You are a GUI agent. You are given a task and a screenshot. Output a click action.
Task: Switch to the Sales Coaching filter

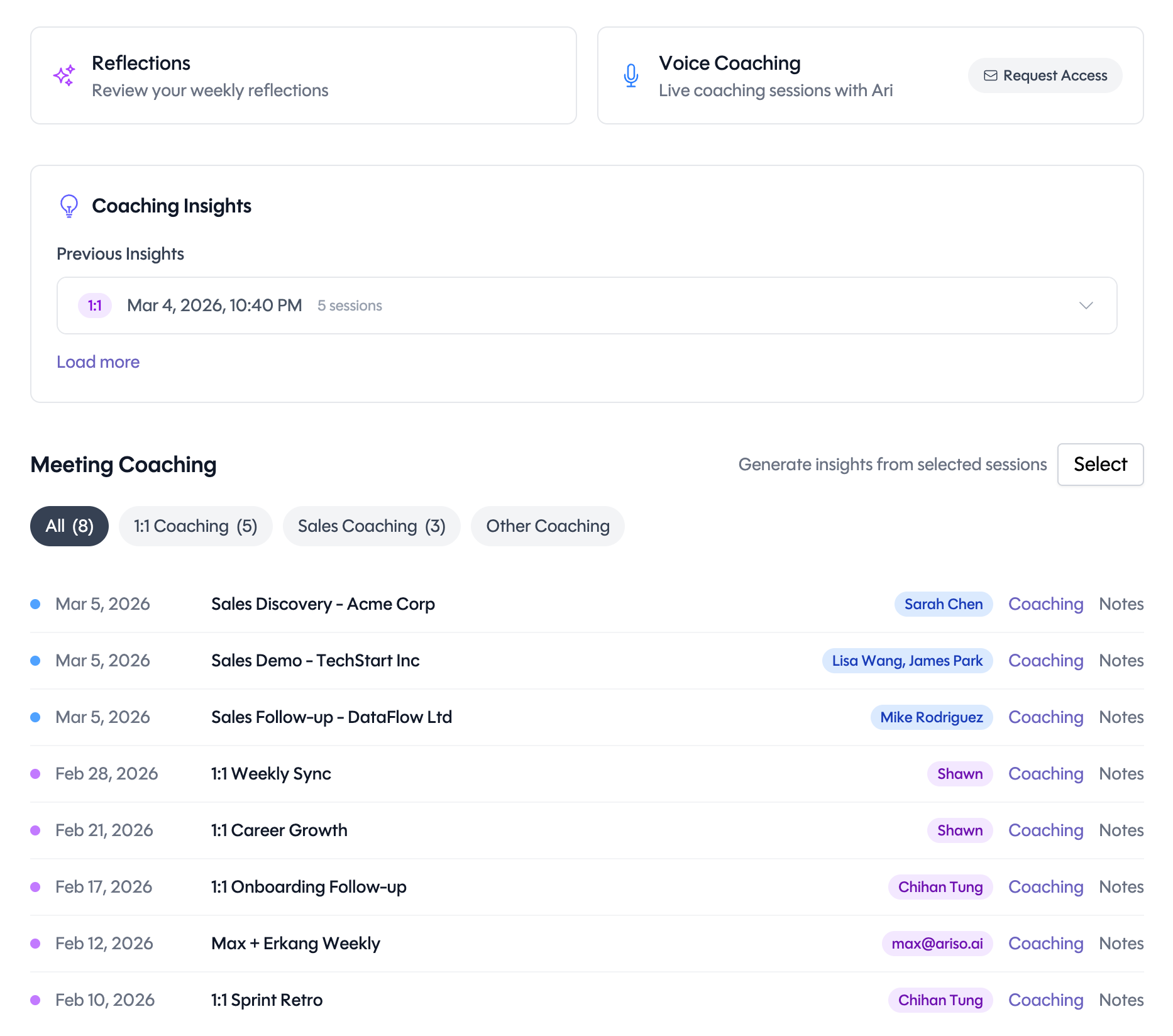(x=372, y=526)
